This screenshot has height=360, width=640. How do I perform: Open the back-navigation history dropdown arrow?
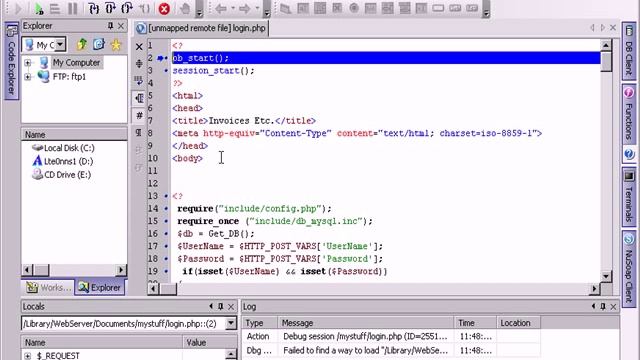coord(233,9)
